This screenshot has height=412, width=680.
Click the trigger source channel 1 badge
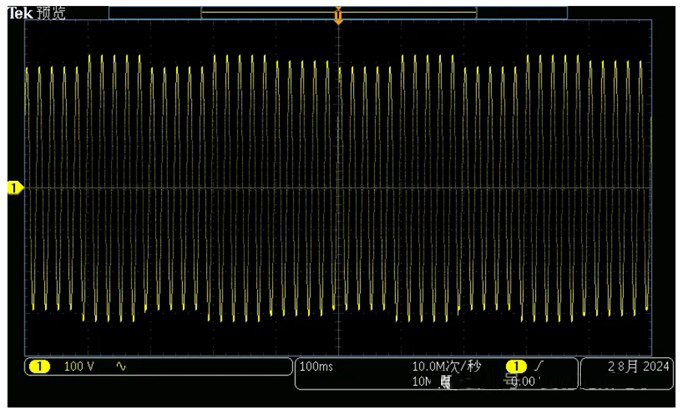(x=516, y=367)
